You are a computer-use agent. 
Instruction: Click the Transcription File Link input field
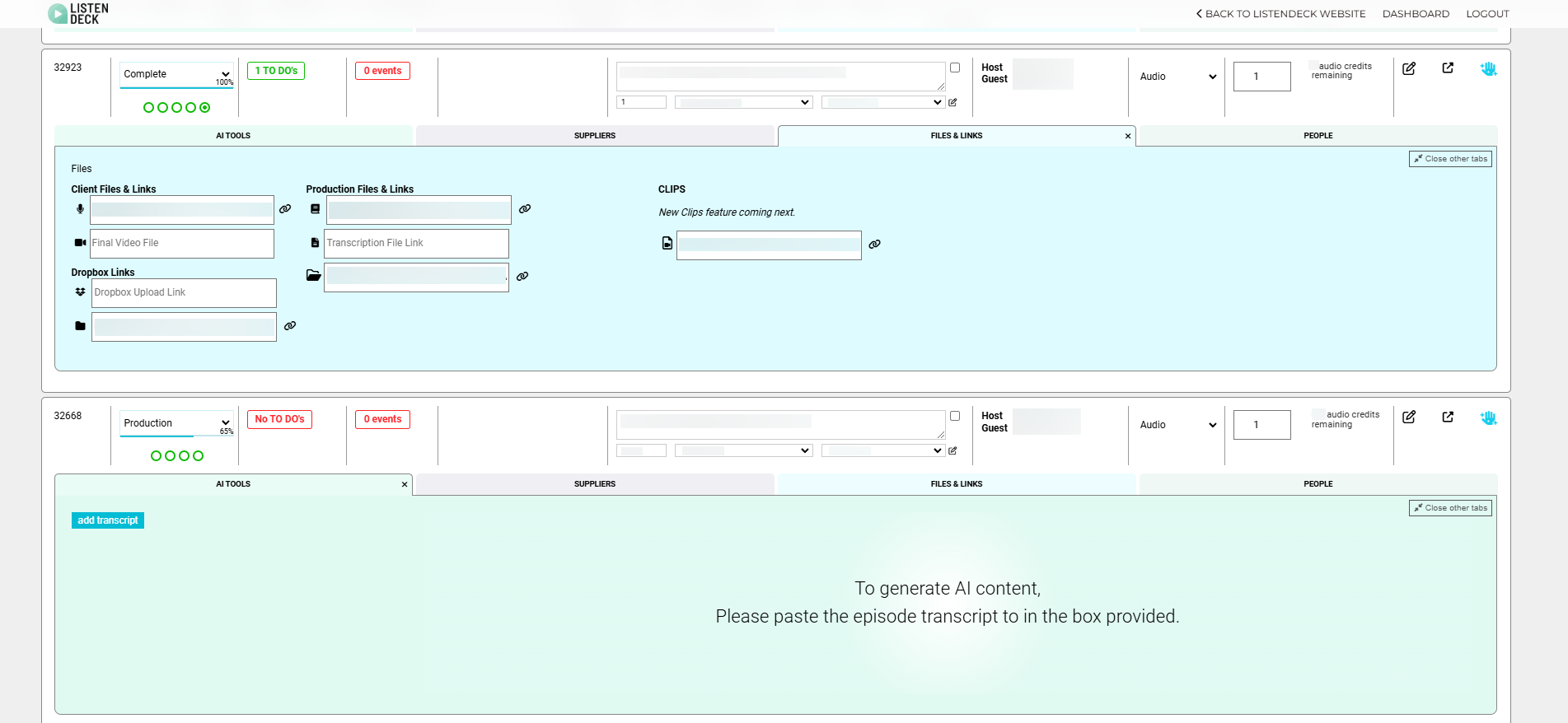[x=416, y=244]
